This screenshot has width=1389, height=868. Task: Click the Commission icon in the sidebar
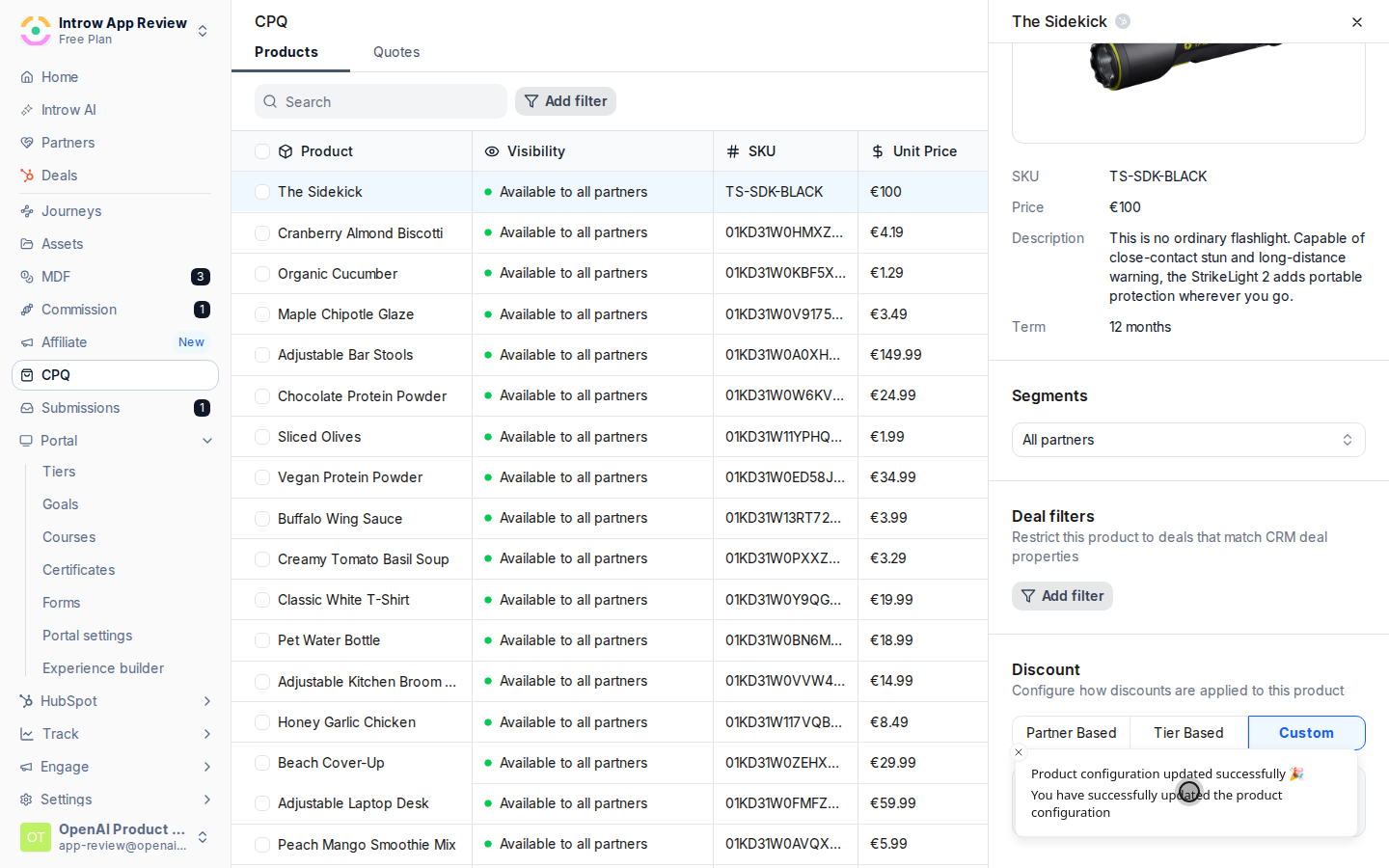27,310
